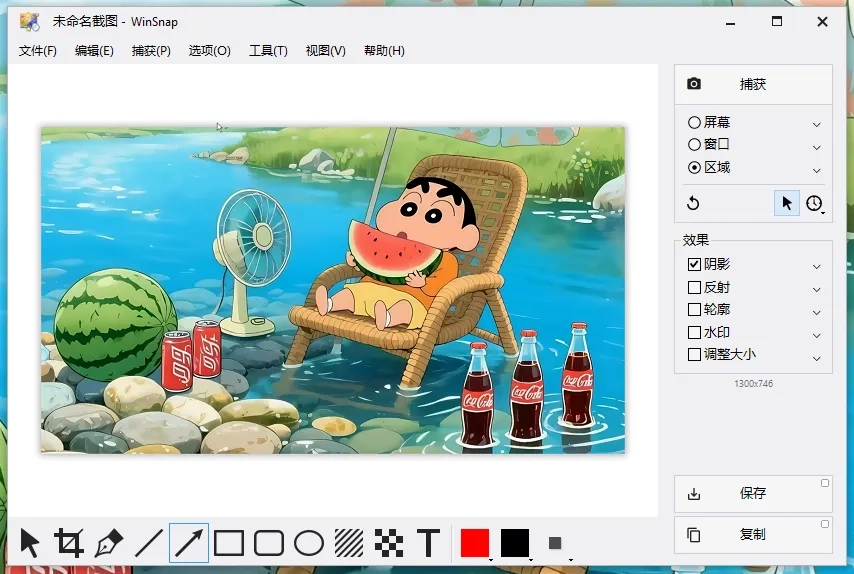Select the Rounded Rectangle tool
The image size is (854, 574).
pos(269,543)
